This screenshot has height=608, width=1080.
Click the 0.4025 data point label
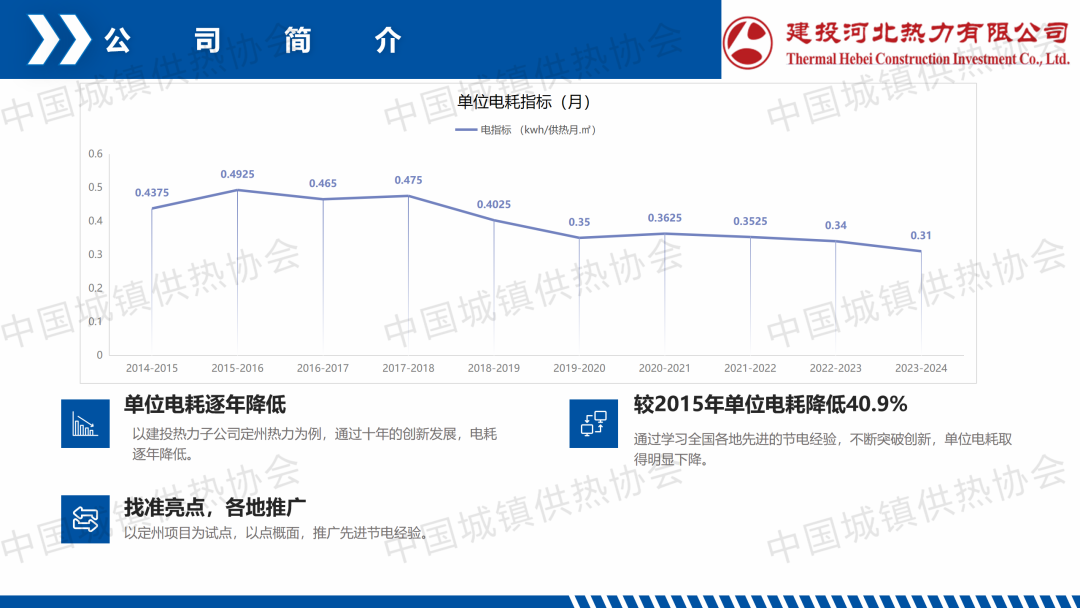tap(493, 204)
